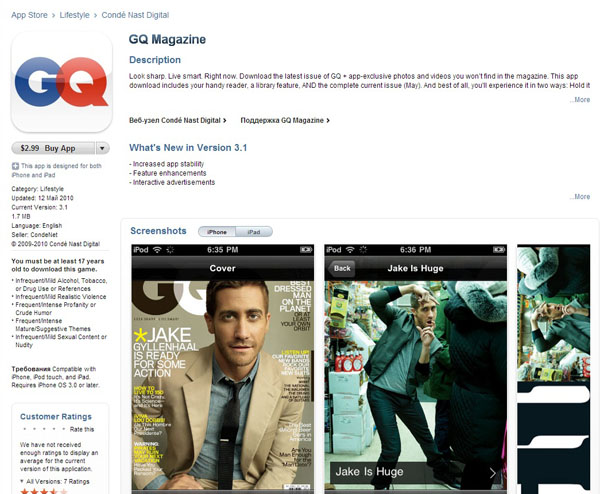
Task: Switch screenshots to iPad tab
Action: [254, 232]
